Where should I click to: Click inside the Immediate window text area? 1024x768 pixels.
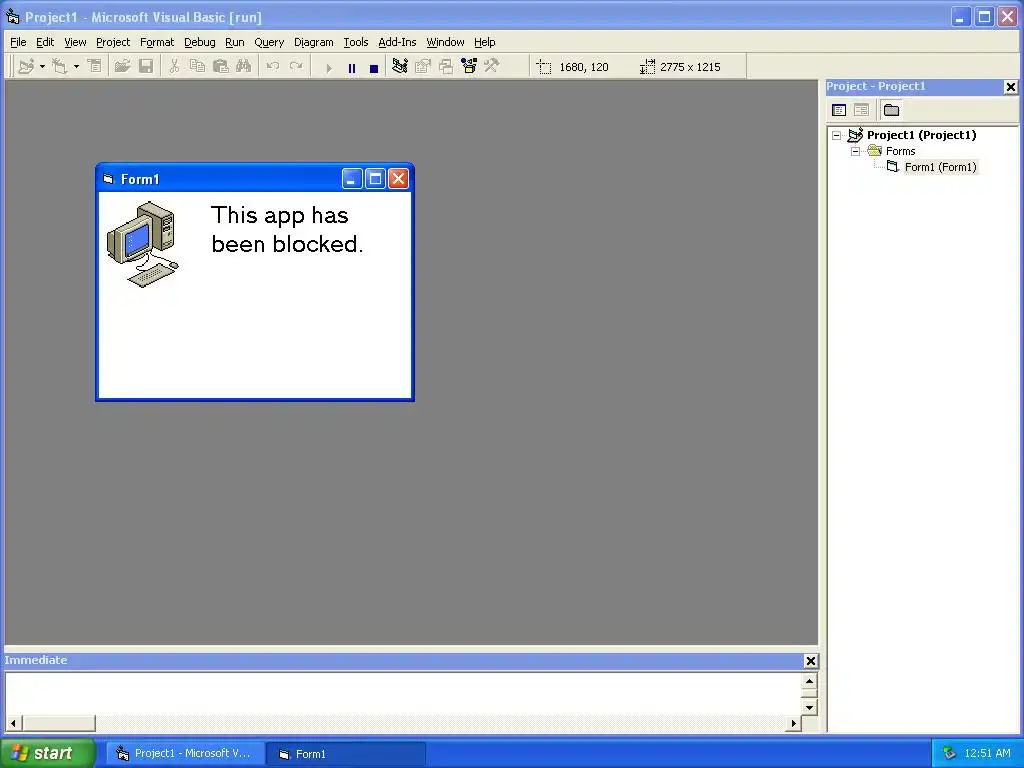(x=404, y=694)
